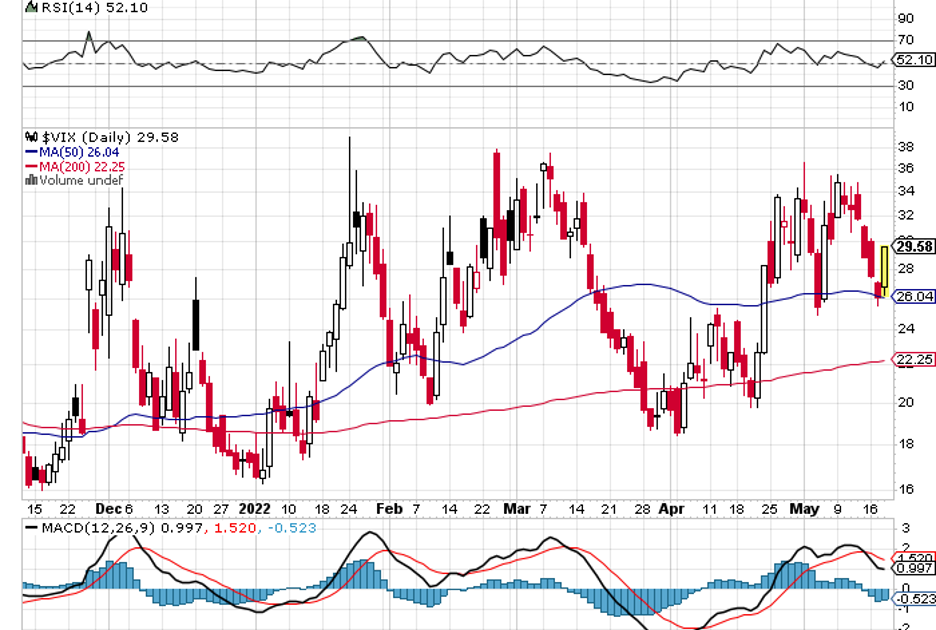Image resolution: width=936 pixels, height=630 pixels.
Task: Click the Dec label on the date axis
Action: click(x=107, y=508)
